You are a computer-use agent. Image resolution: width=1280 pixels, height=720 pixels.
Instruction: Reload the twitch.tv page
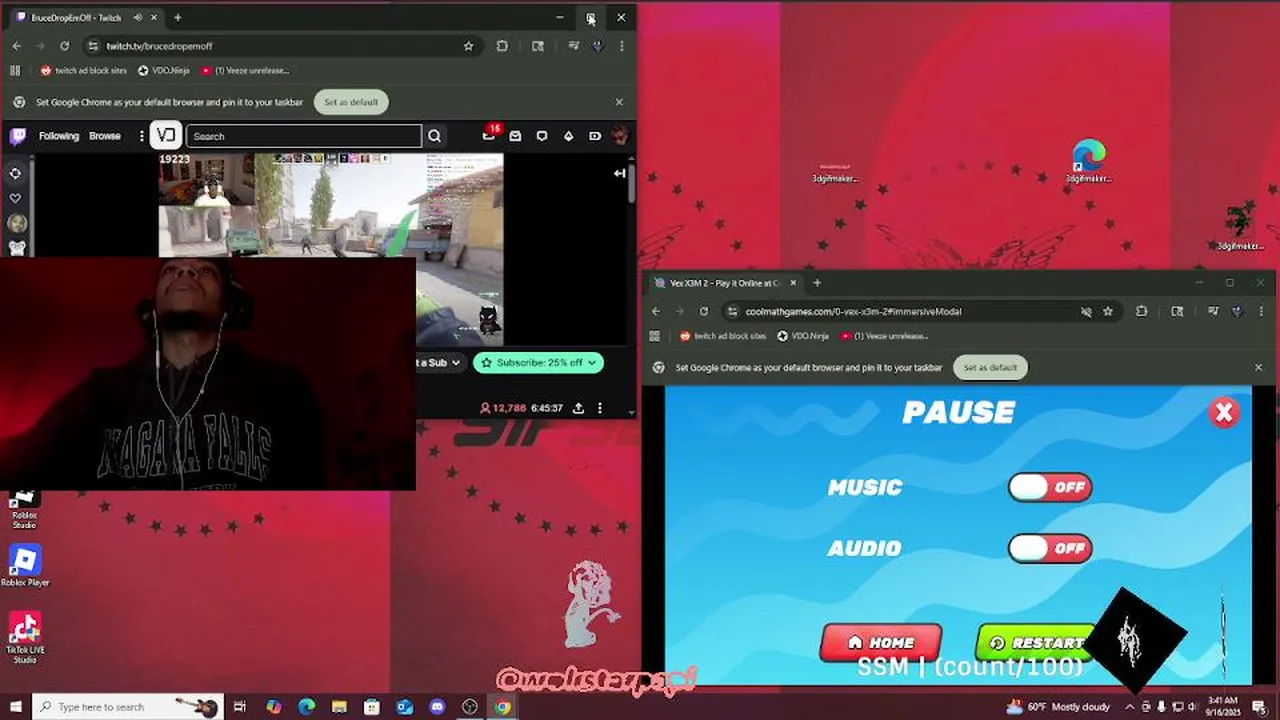[x=65, y=46]
